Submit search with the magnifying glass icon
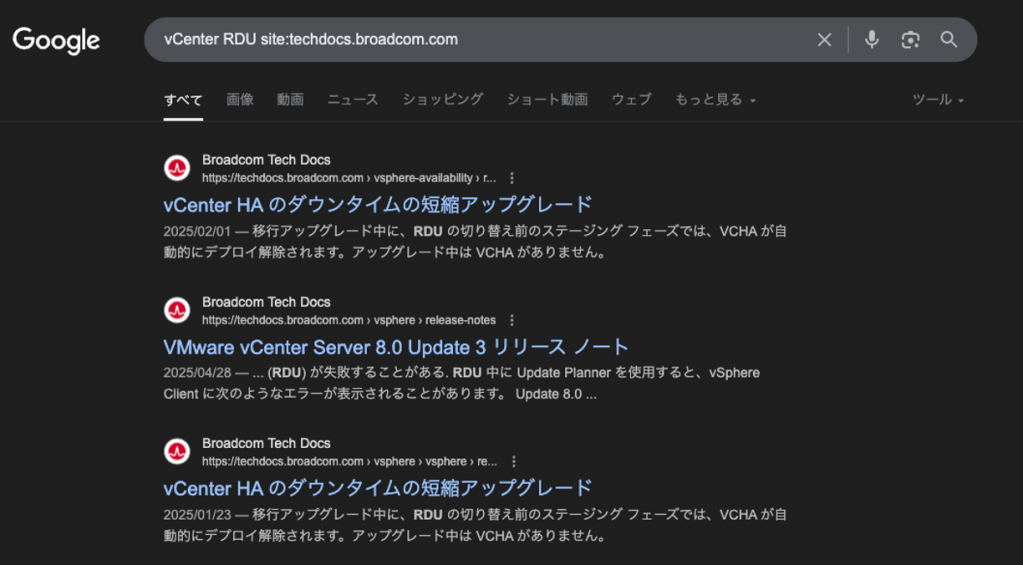Viewport: 1023px width, 565px height. click(x=949, y=40)
